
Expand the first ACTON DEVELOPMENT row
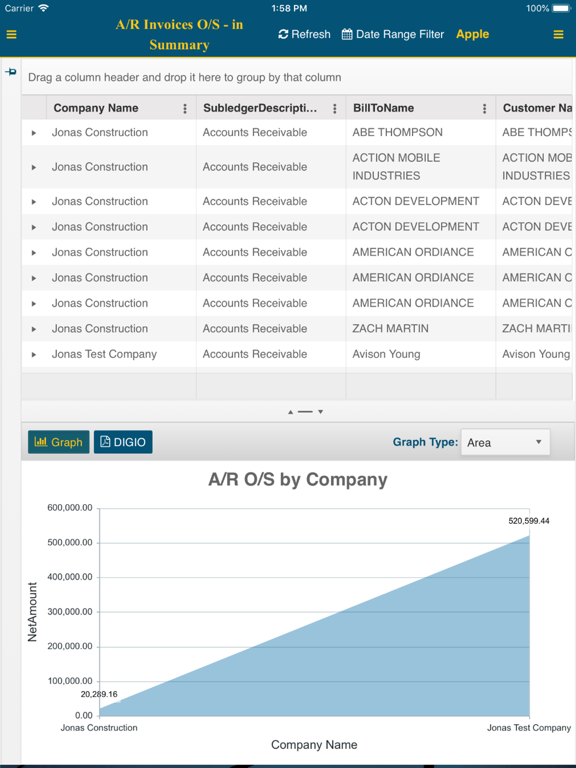[34, 201]
